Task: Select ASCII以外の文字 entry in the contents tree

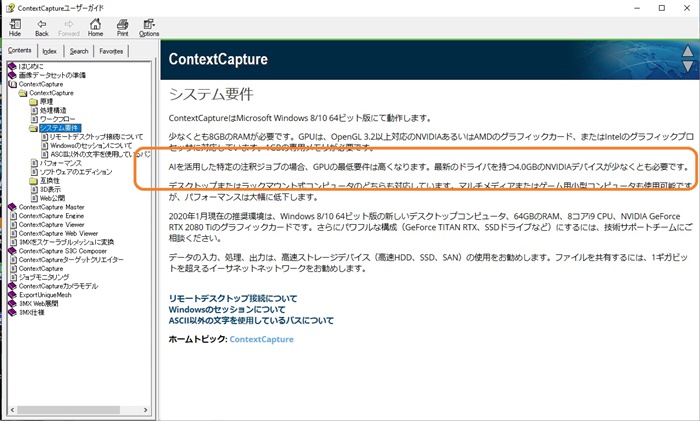Action: 100,154
